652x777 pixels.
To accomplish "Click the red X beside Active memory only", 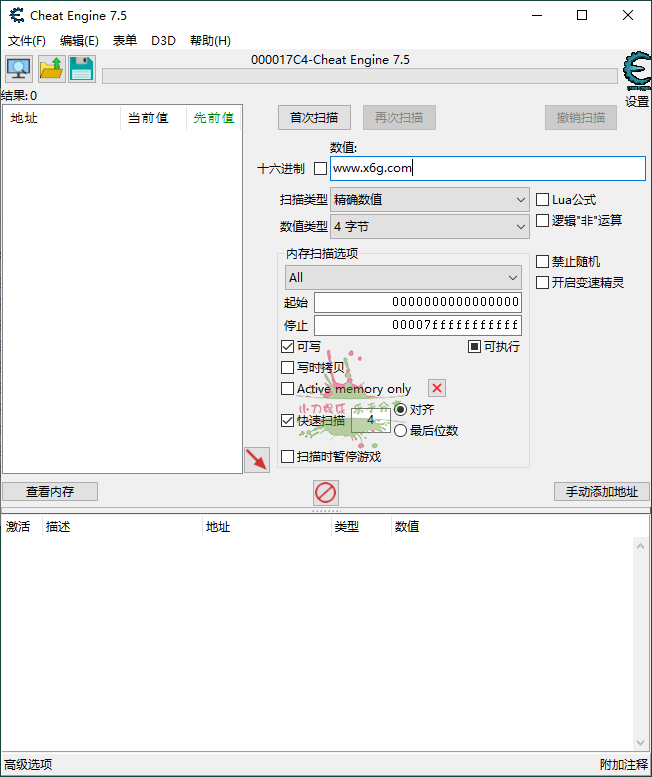I will 437,389.
